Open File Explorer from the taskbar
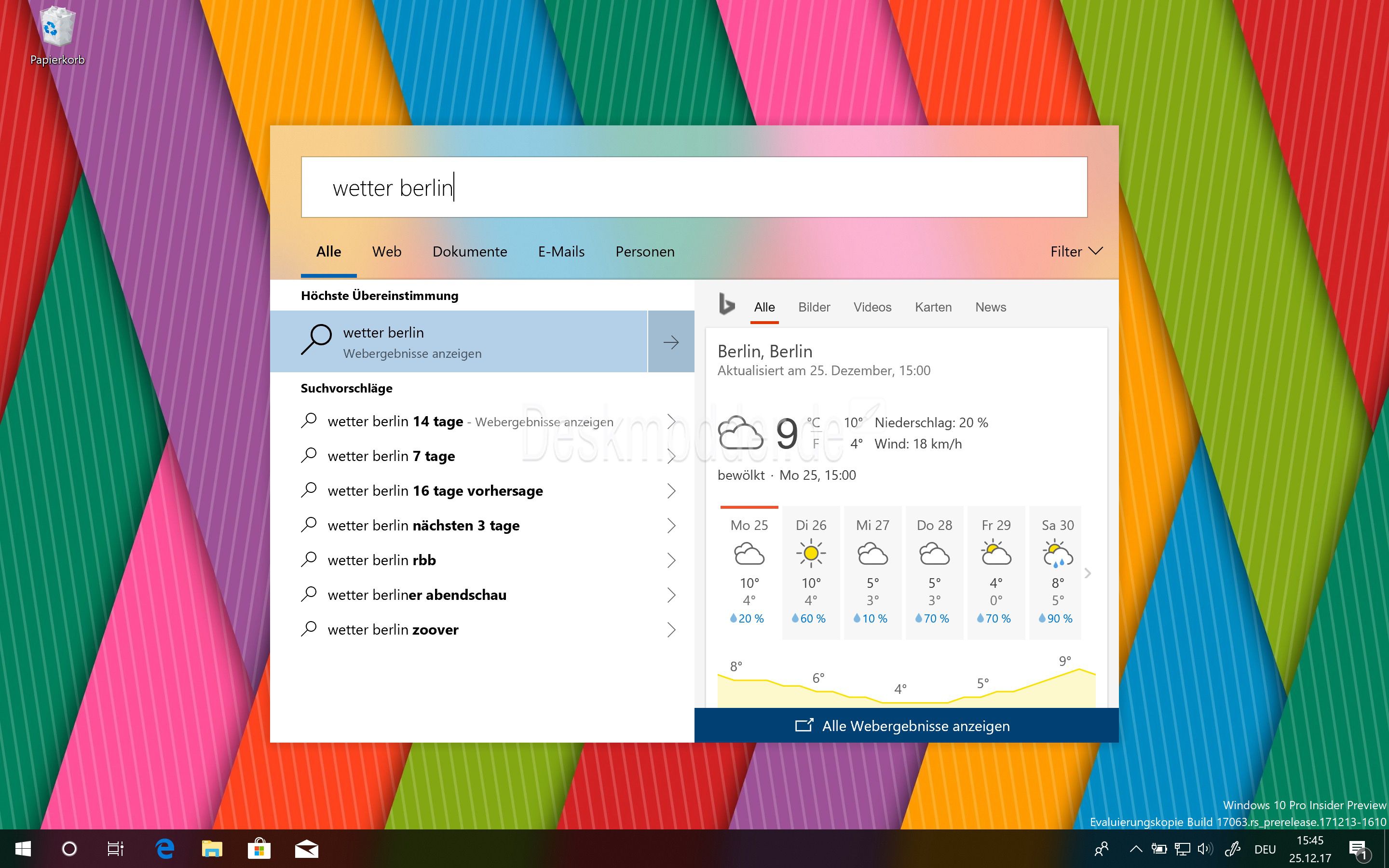The image size is (1389, 868). click(x=212, y=849)
